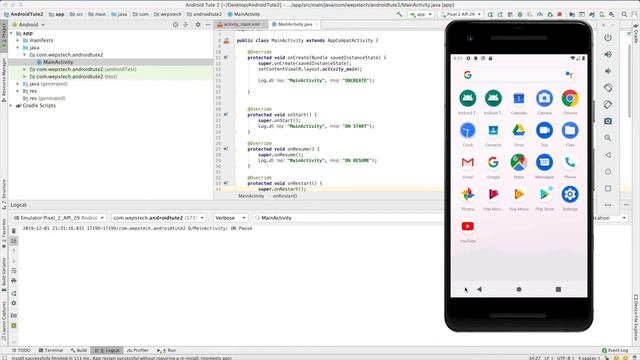
Task: Tap the Google Assistant icon in search bar
Action: (x=569, y=75)
